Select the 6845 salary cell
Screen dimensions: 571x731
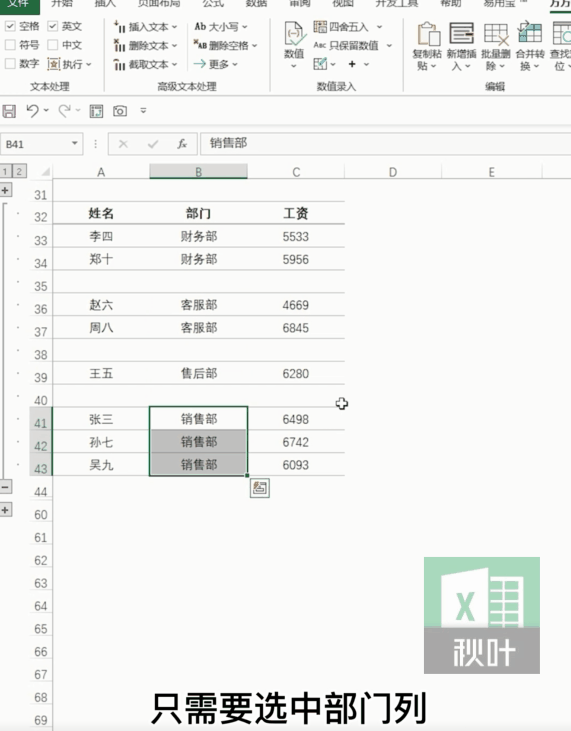(x=296, y=327)
